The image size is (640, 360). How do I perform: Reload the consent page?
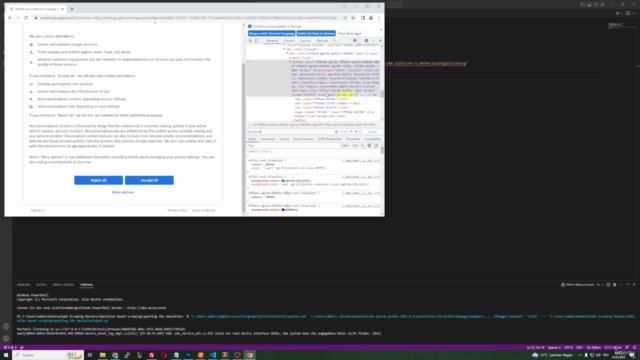(26, 18)
